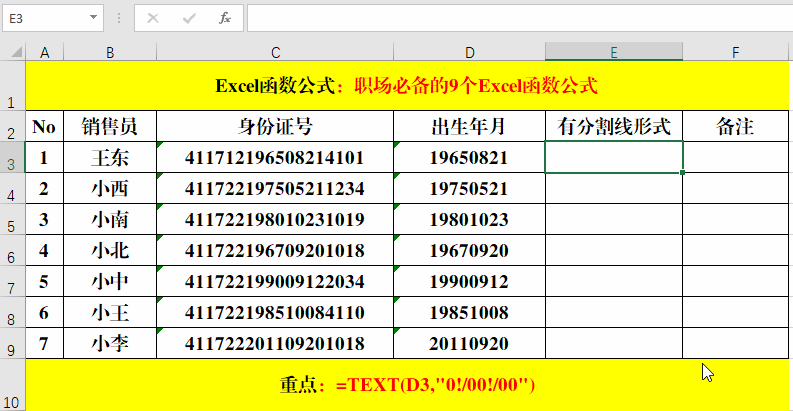This screenshot has height=411, width=793.
Task: Click the Name Box showing E3
Action: 46,18
